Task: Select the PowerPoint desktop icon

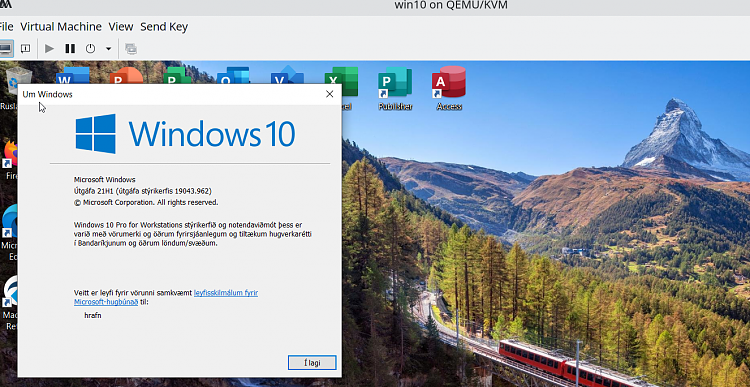Action: 126,76
